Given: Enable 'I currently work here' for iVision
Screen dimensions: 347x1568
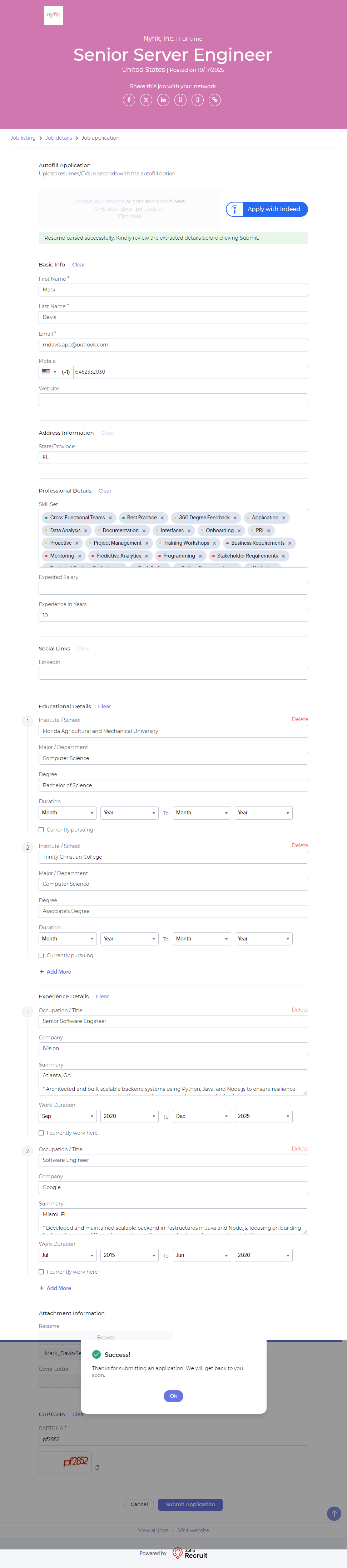Looking at the screenshot, I should pos(41,1133).
